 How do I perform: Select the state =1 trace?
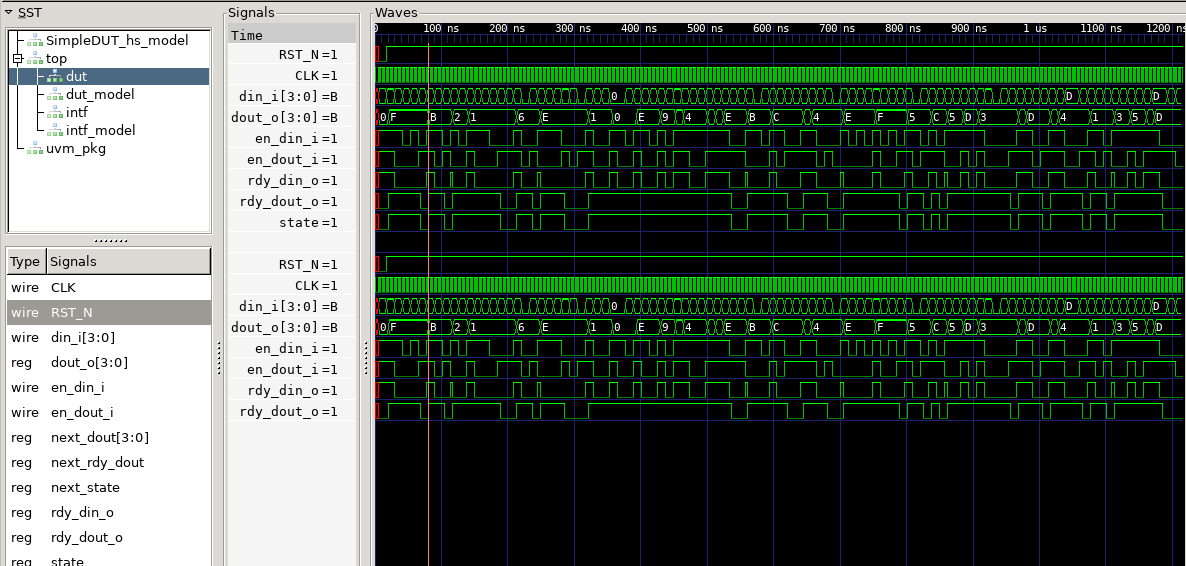(292, 222)
